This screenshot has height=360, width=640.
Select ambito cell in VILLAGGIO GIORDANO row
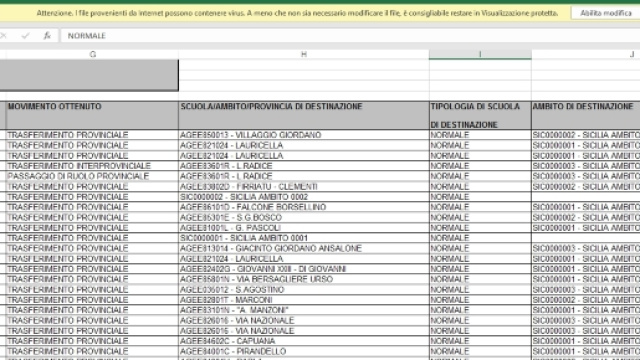(x=586, y=135)
